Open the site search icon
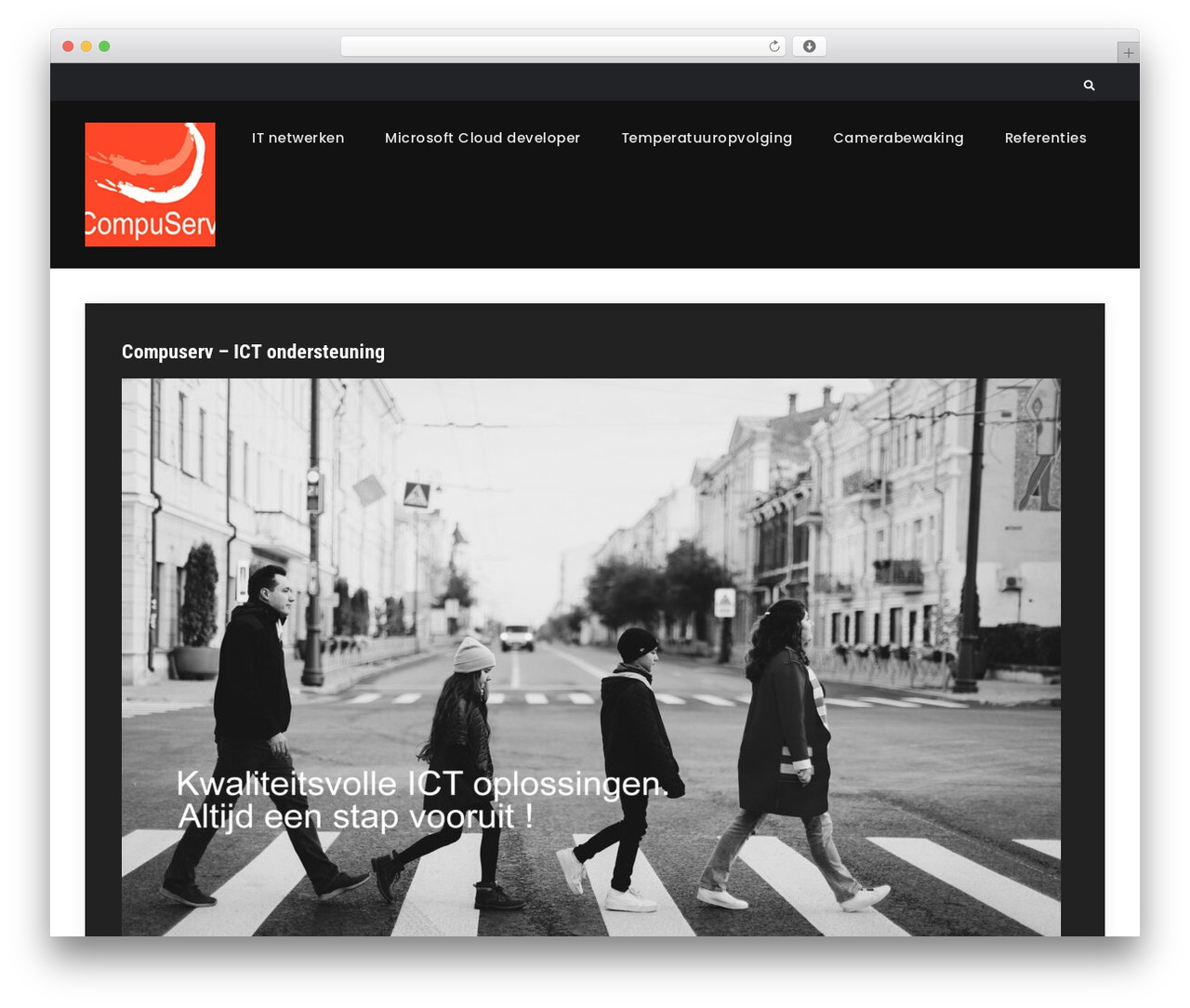The width and height of the screenshot is (1190, 1008). (1089, 86)
